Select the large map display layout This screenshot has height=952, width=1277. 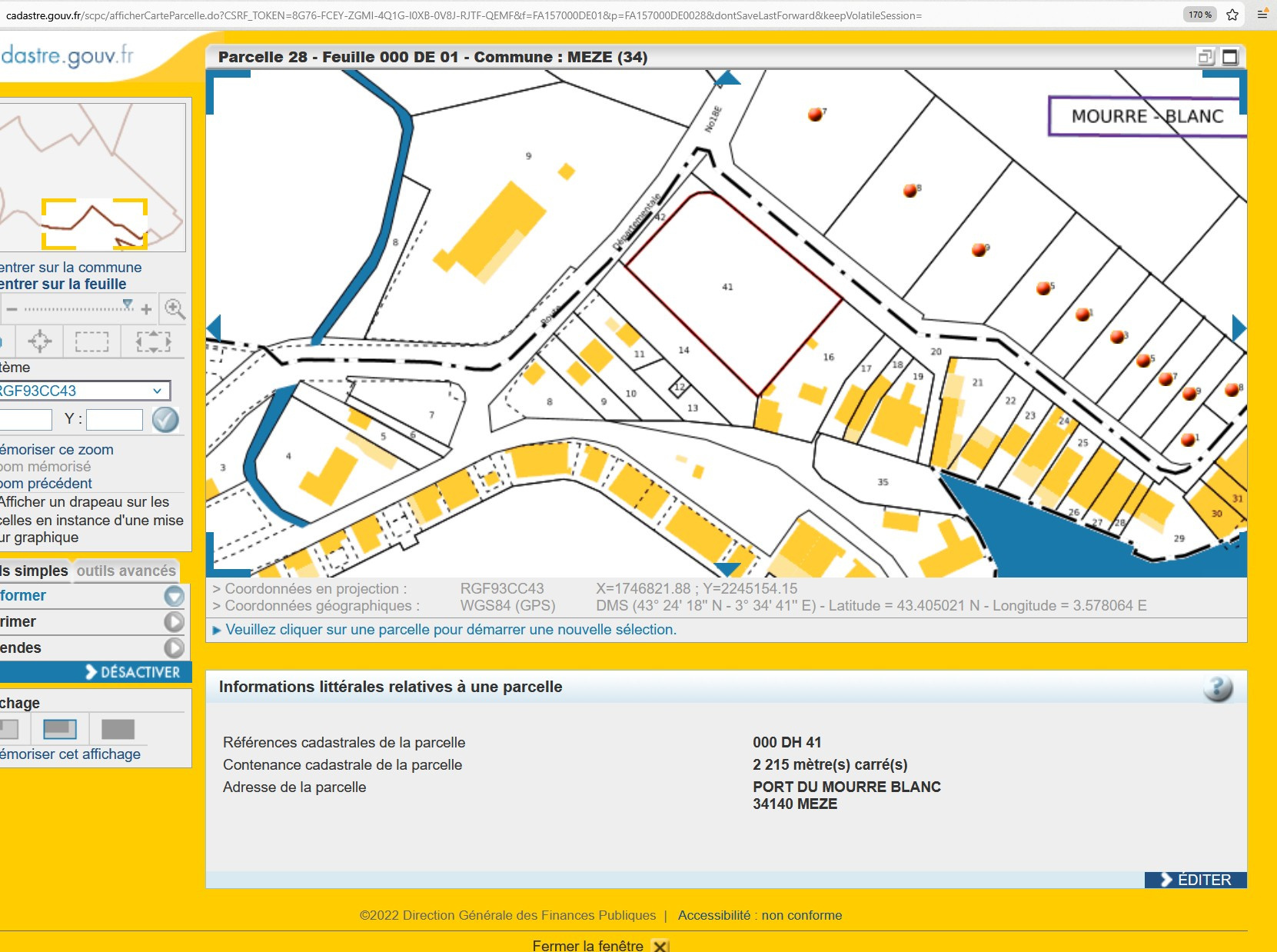[118, 729]
